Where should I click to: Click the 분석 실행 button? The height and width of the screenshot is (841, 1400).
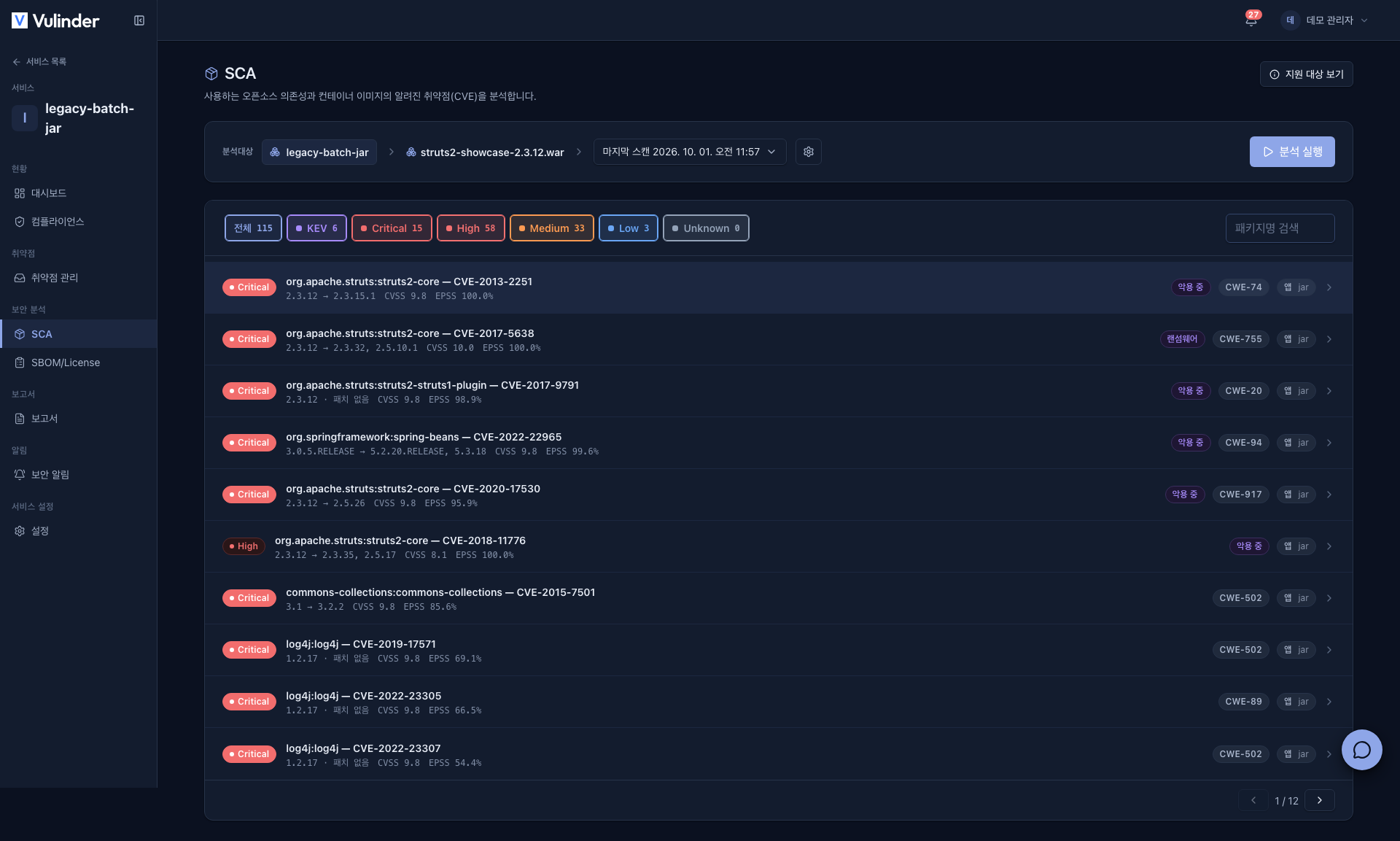point(1292,152)
